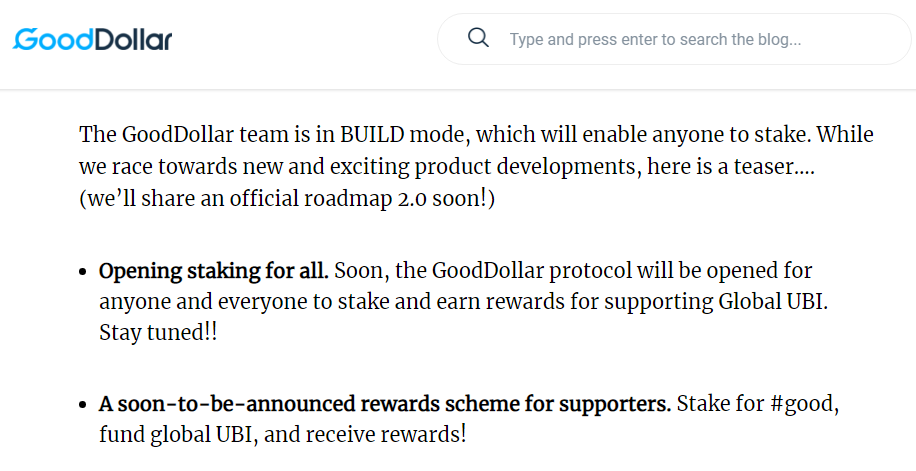Click the dark "Dollar" part of the logo
The image size is (916, 471).
[133, 40]
